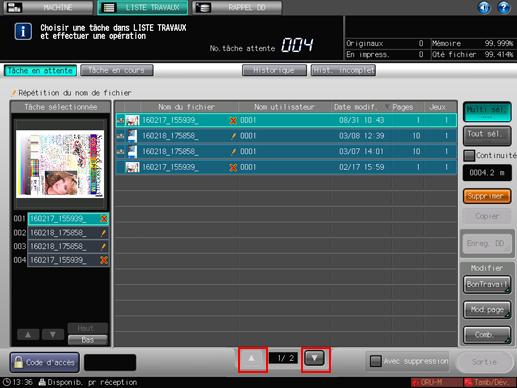Click thumbnail icon of 03/07 14:01 job
Viewport: 517px width, 388px height.
click(x=132, y=151)
